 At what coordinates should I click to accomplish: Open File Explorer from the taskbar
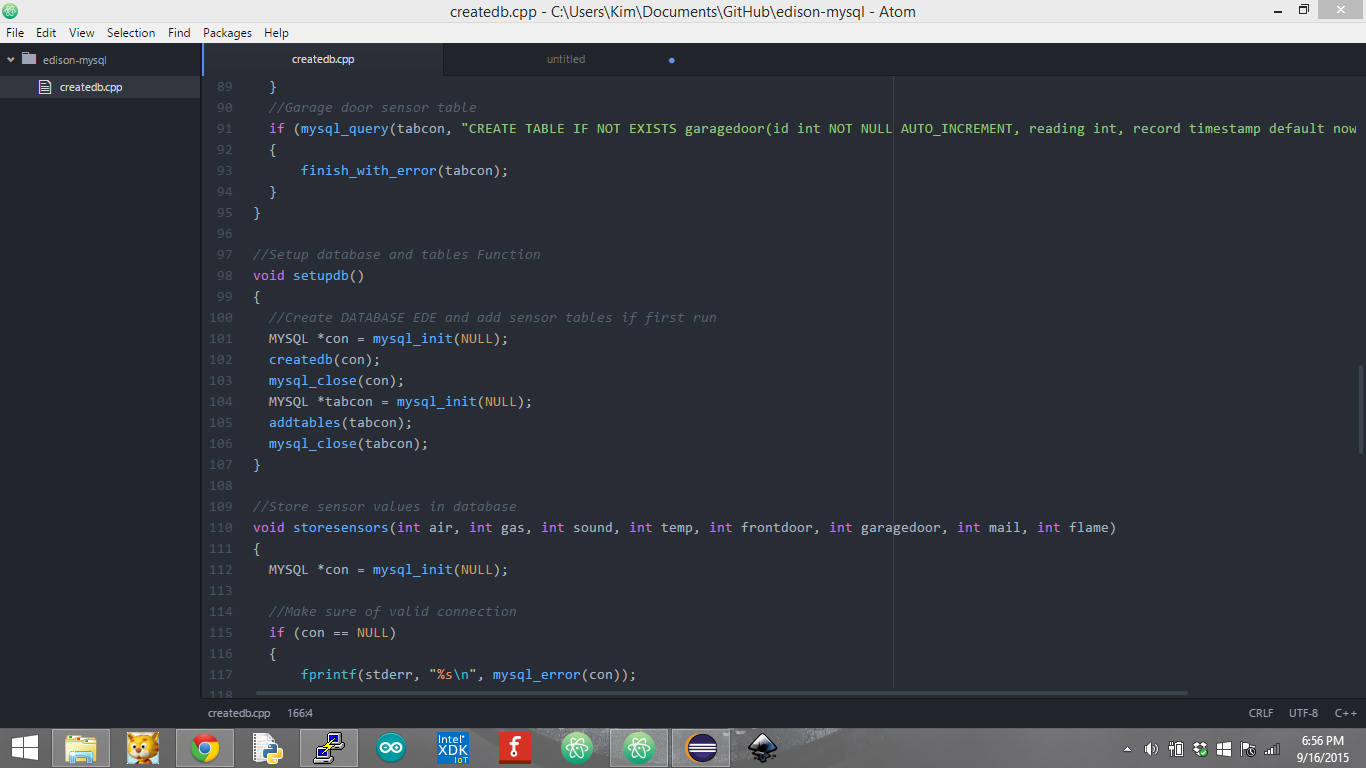point(81,748)
